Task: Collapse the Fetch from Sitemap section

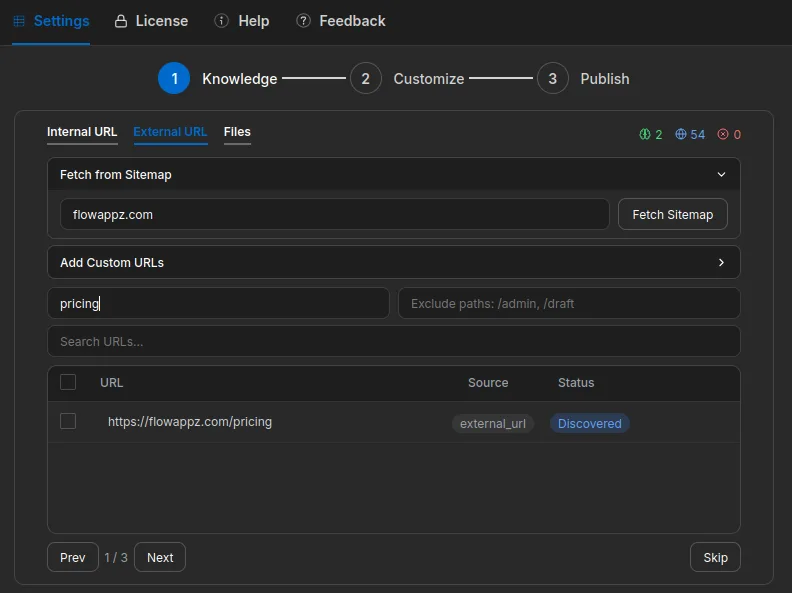Action: (x=394, y=174)
